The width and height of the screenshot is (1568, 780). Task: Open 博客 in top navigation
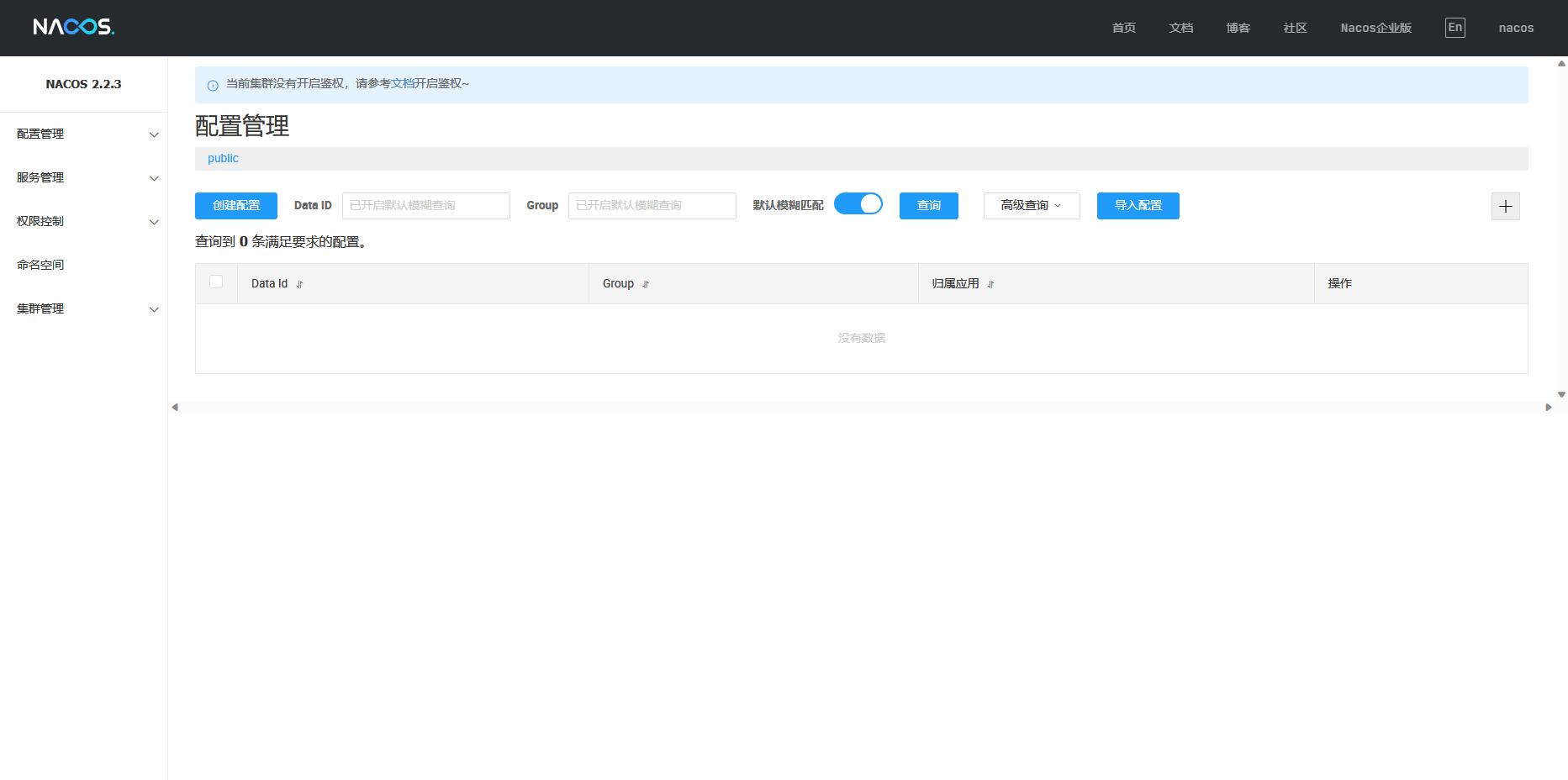click(x=1238, y=28)
